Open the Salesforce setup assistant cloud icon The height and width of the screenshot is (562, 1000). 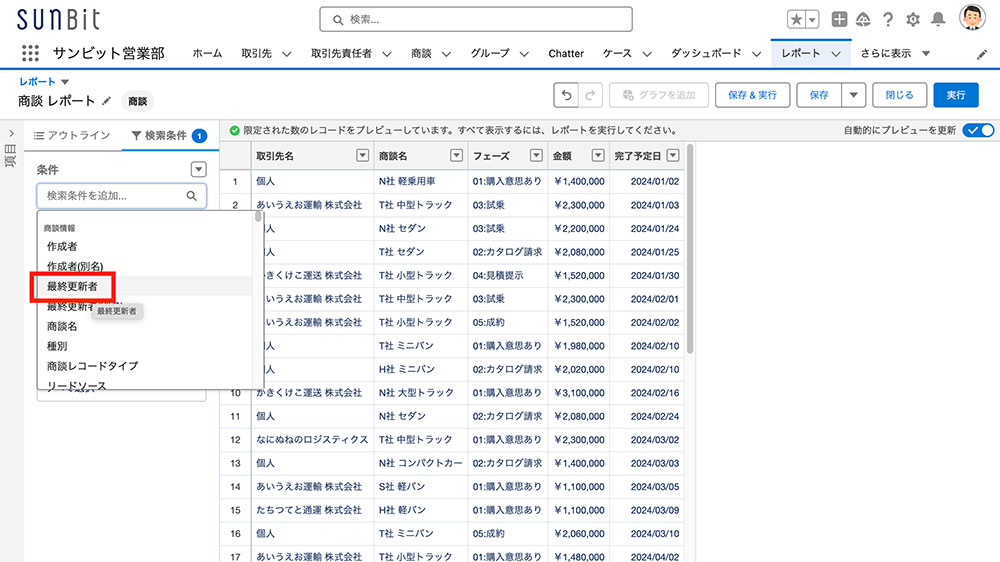863,20
